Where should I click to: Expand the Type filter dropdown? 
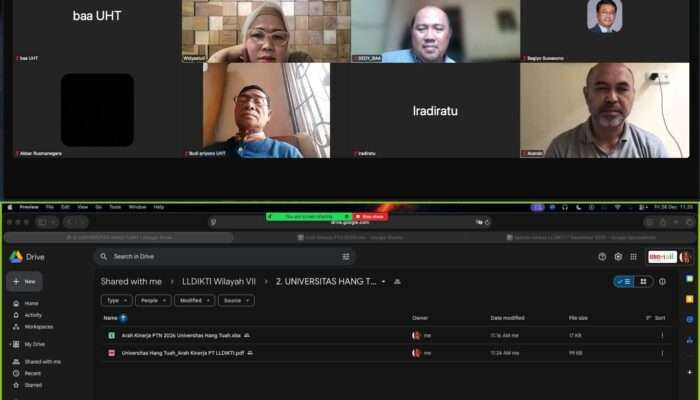[x=115, y=300]
